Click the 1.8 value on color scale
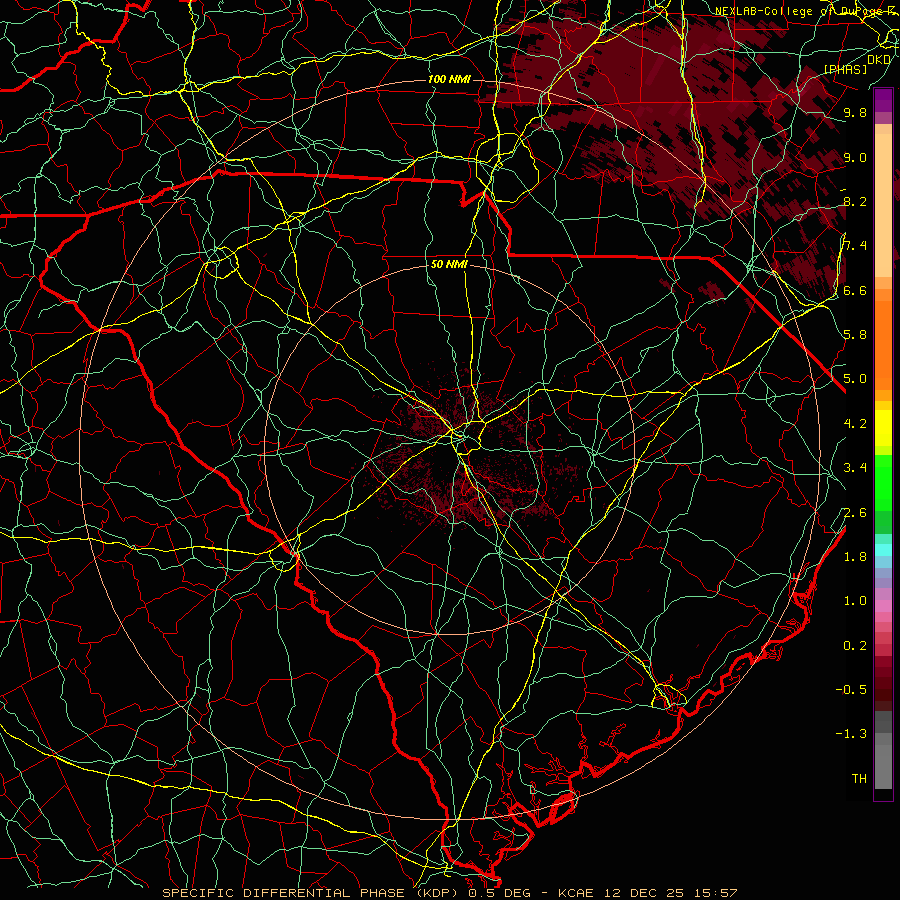Viewport: 900px width, 900px height. click(855, 557)
